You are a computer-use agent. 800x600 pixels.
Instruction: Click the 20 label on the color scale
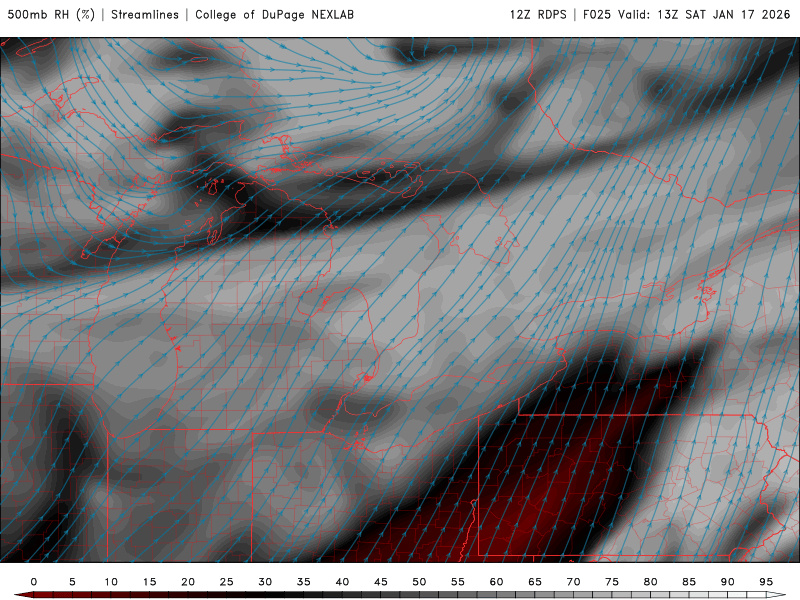[188, 582]
